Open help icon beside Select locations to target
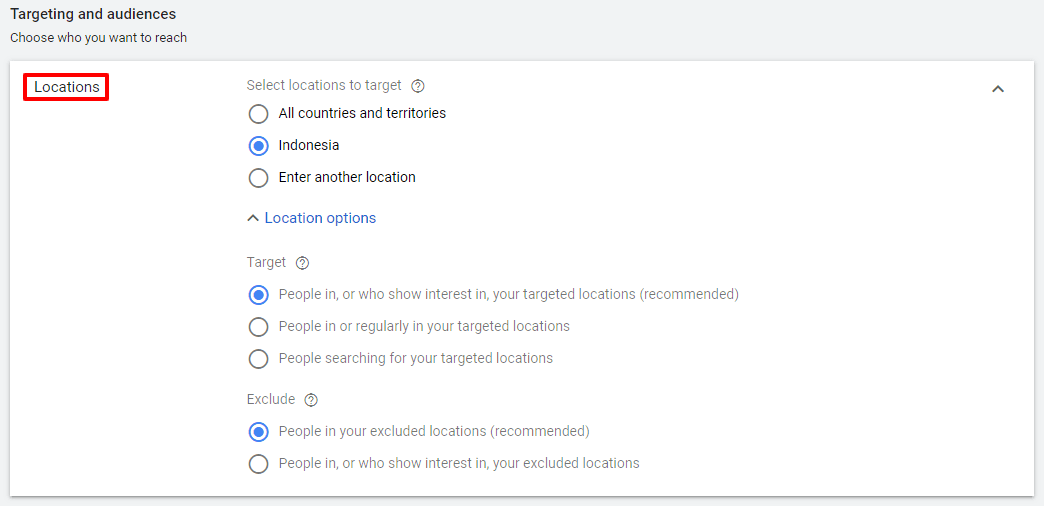Image resolution: width=1044 pixels, height=506 pixels. coord(418,86)
